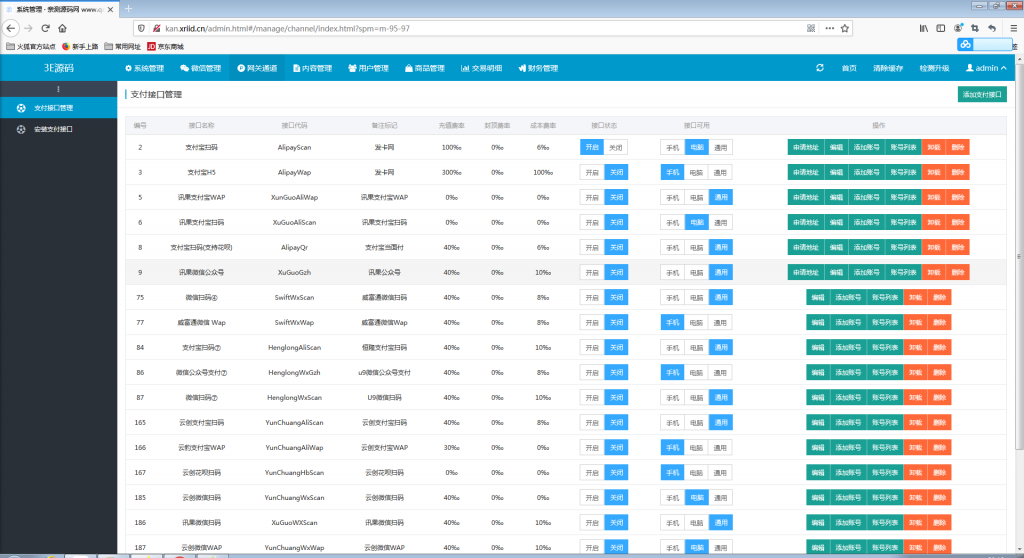Reload the page with the browser refresh icon
This screenshot has width=1024, height=558.
click(x=45, y=28)
